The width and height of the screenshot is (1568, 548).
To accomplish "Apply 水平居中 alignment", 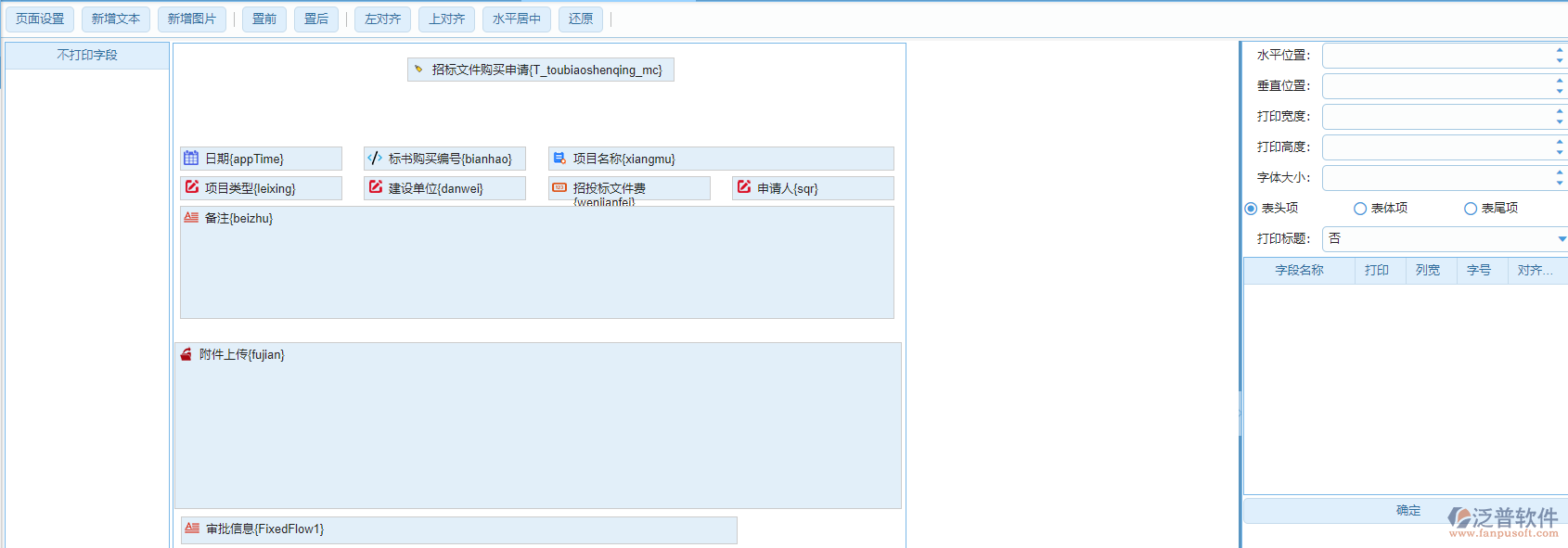I will 517,19.
